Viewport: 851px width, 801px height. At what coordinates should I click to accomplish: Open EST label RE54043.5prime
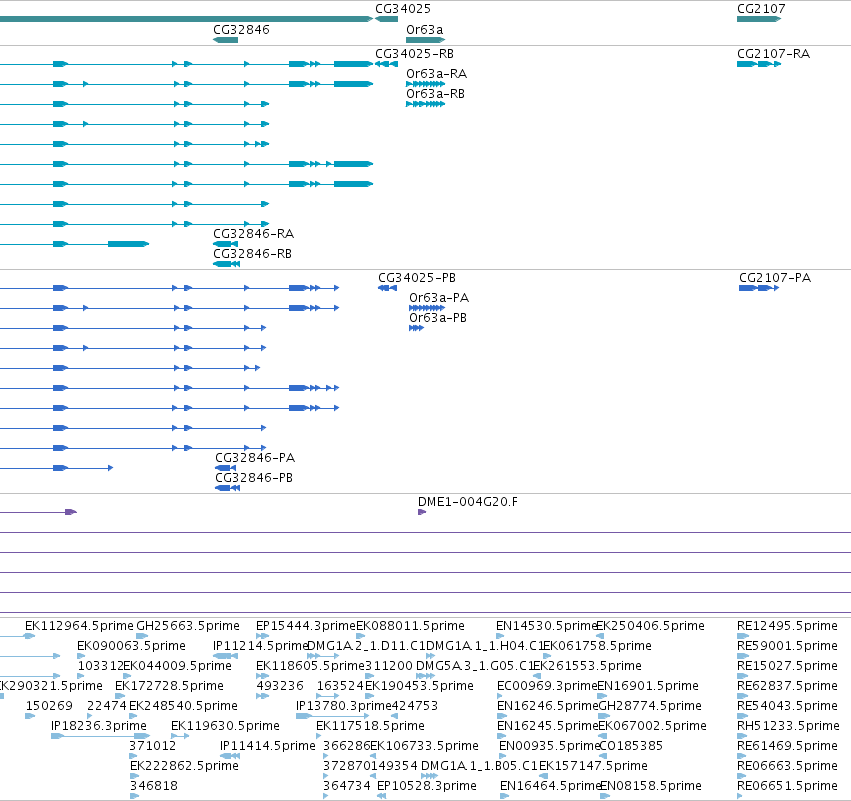(x=787, y=706)
